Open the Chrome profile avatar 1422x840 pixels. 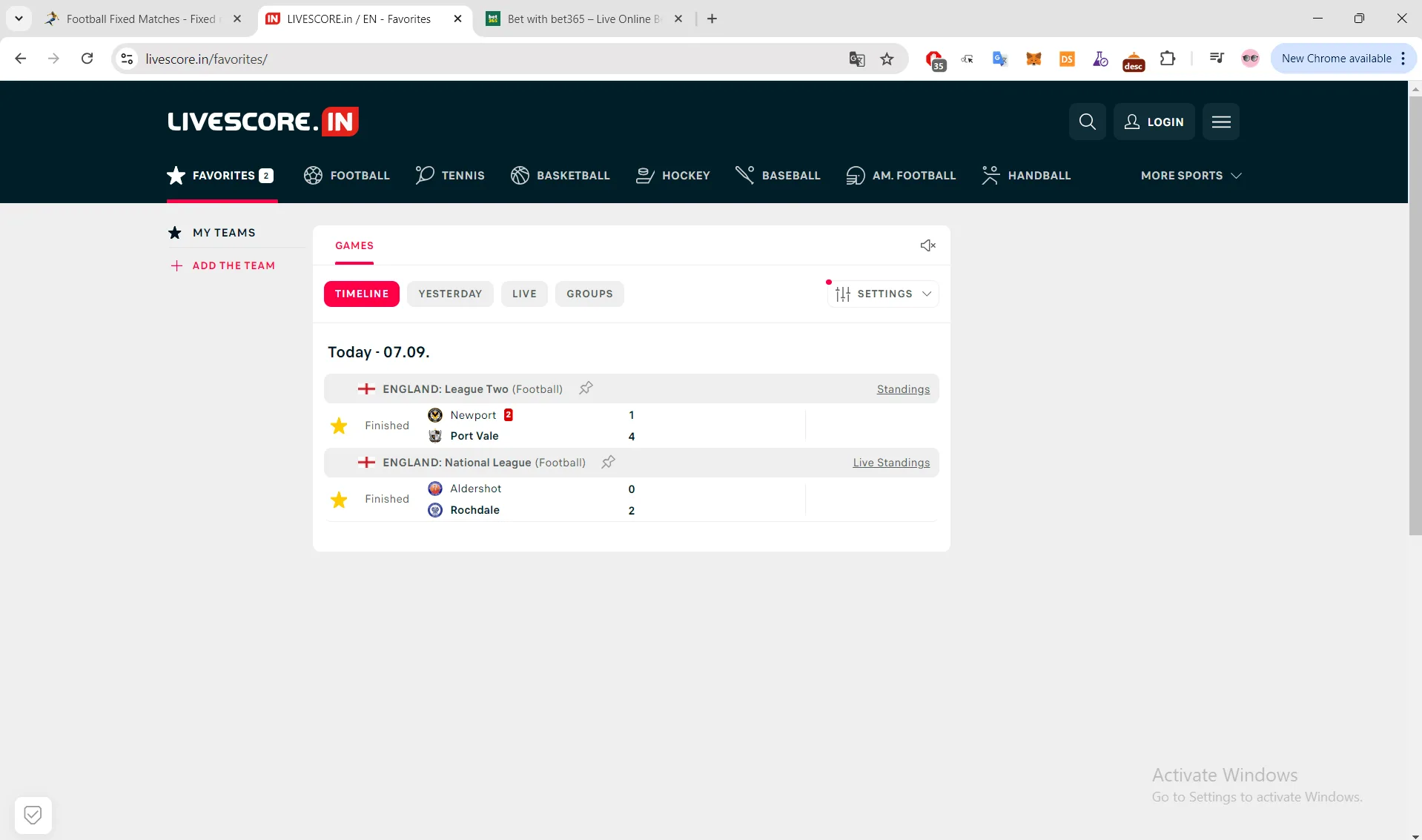click(x=1250, y=59)
